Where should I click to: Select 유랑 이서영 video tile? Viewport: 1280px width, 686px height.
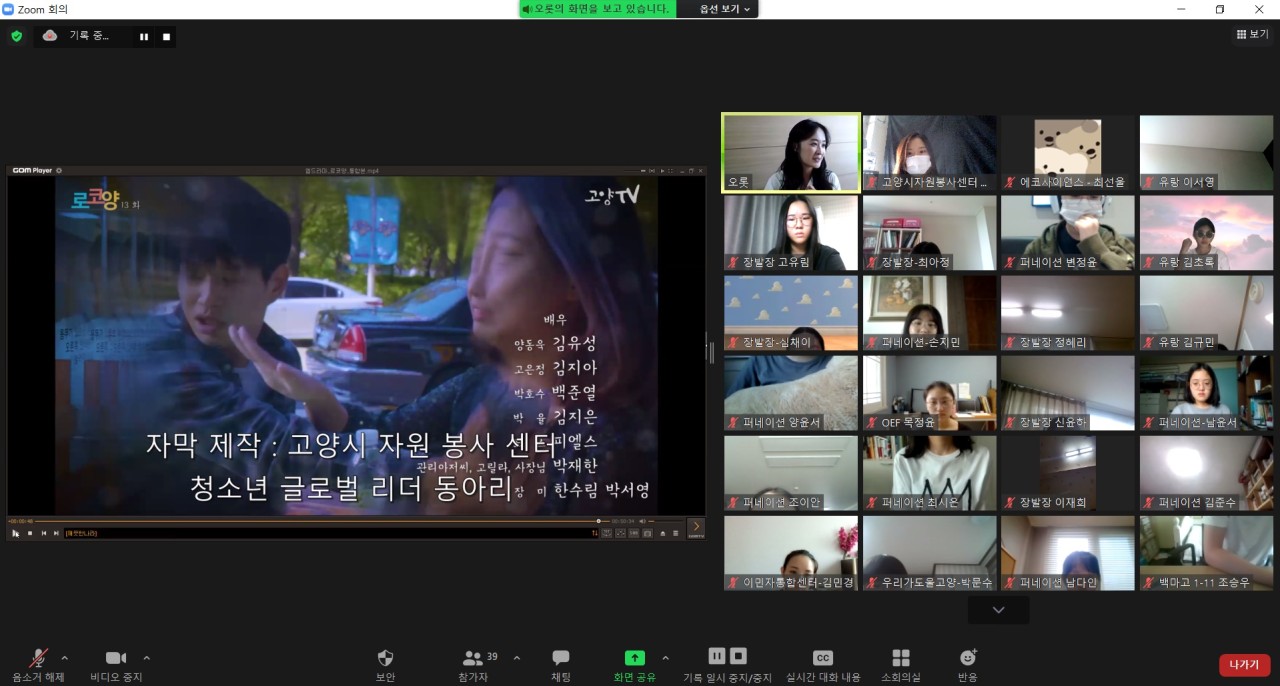point(1207,152)
